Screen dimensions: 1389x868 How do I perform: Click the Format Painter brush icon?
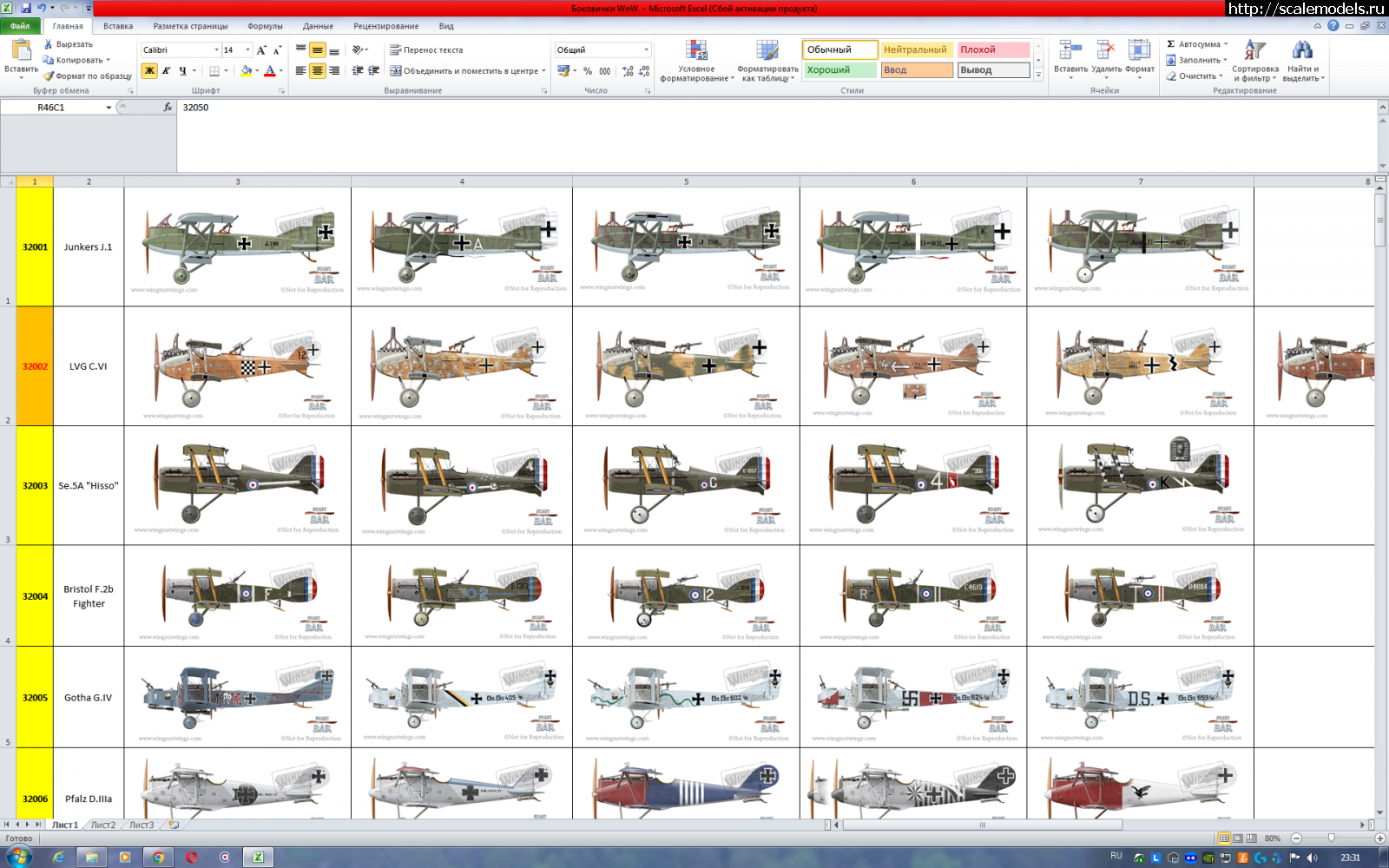(x=49, y=76)
